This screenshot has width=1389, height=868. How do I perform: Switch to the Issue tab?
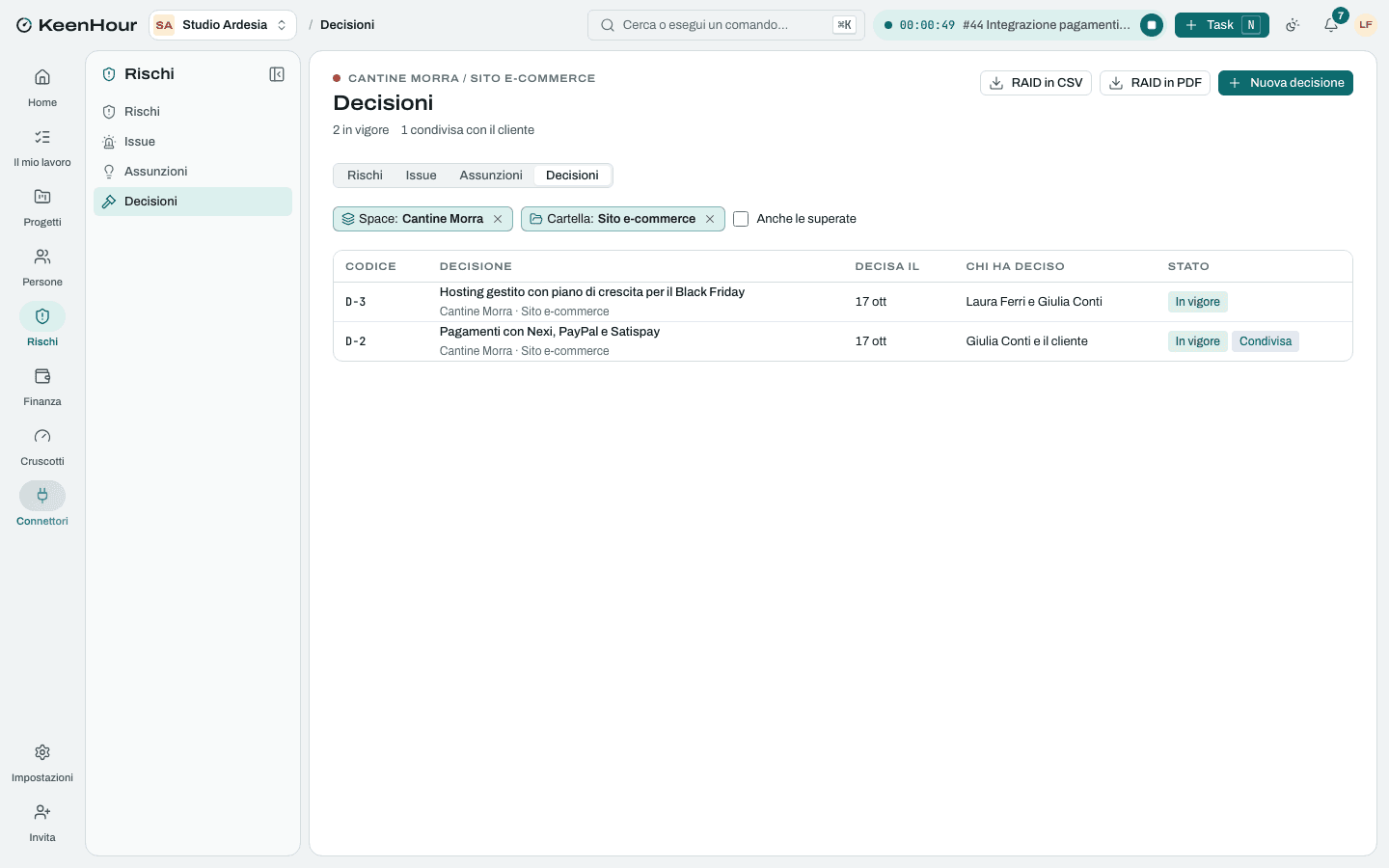(x=421, y=176)
